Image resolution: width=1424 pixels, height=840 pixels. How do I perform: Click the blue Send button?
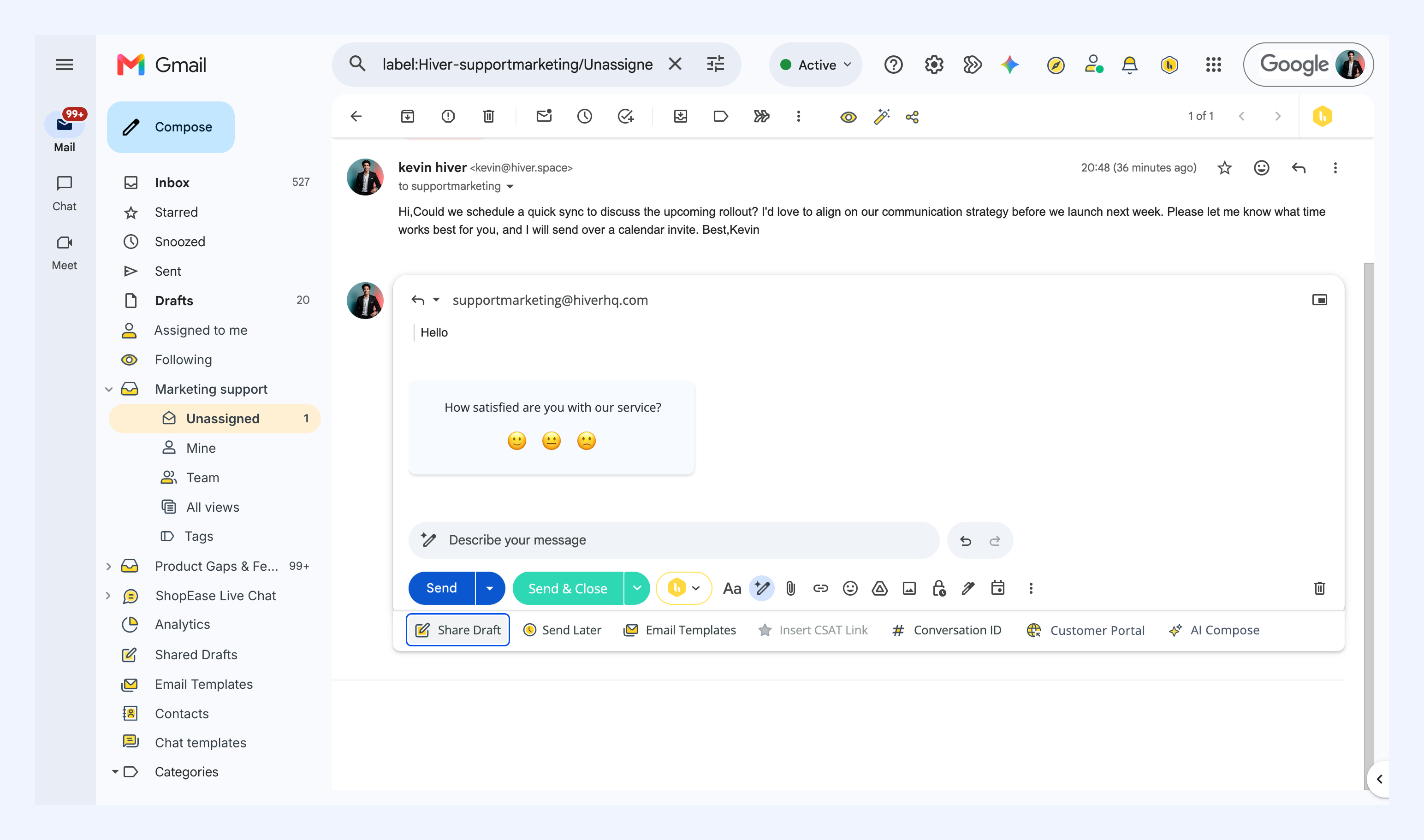click(x=441, y=588)
